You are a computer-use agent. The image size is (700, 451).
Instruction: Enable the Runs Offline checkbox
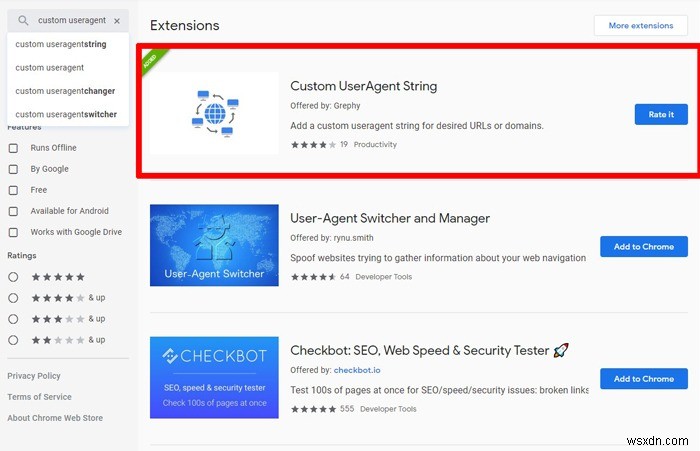click(x=14, y=148)
